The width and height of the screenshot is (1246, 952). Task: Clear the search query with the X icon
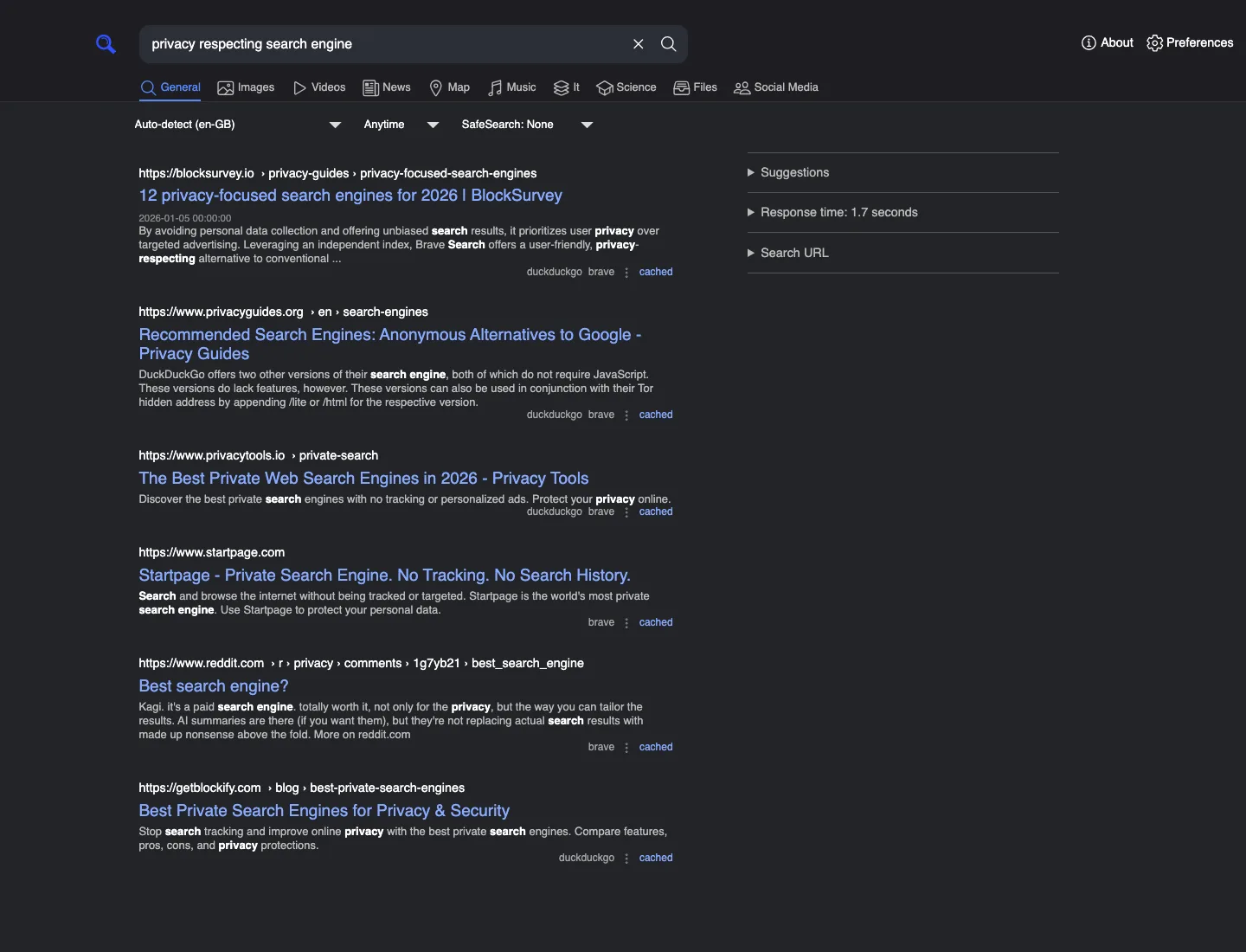tap(639, 44)
